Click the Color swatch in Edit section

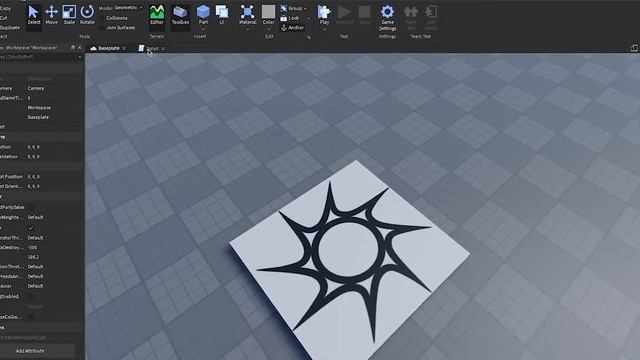(268, 12)
